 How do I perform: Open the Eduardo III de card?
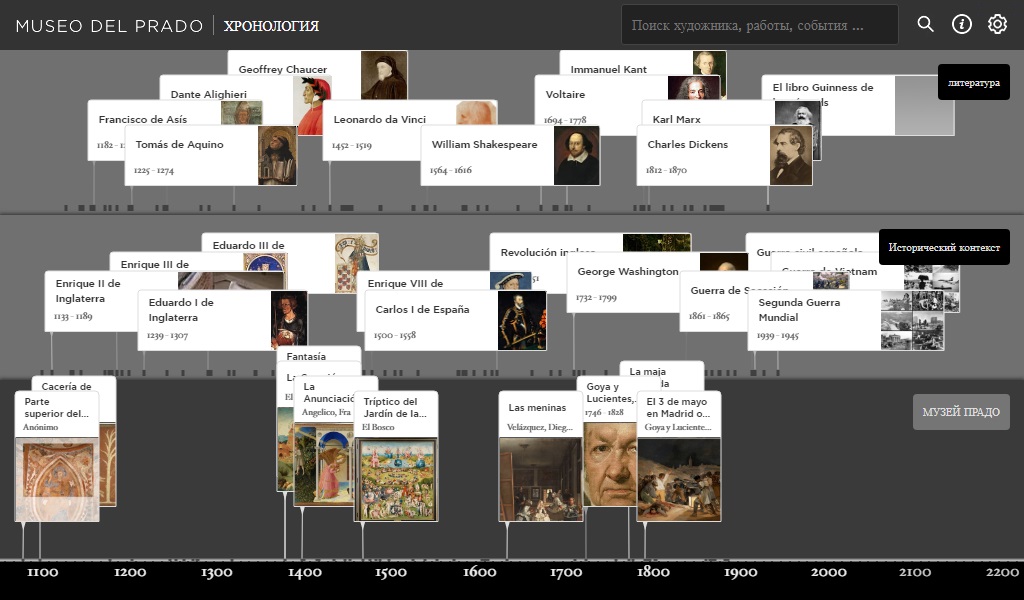coord(268,244)
